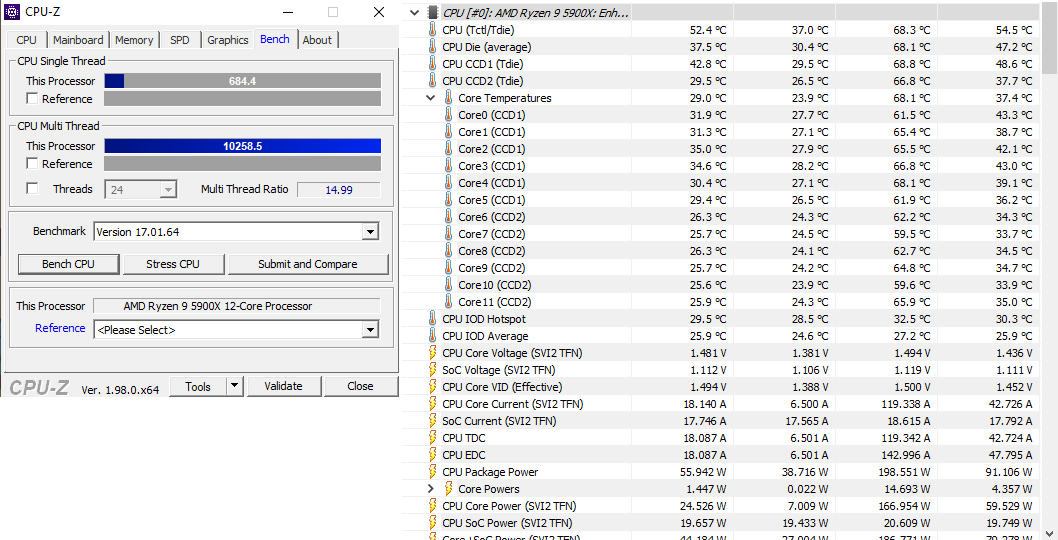Screen dimensions: 1058x540
Task: Click lightning icon beside CPU Core Current
Action: coord(433,404)
